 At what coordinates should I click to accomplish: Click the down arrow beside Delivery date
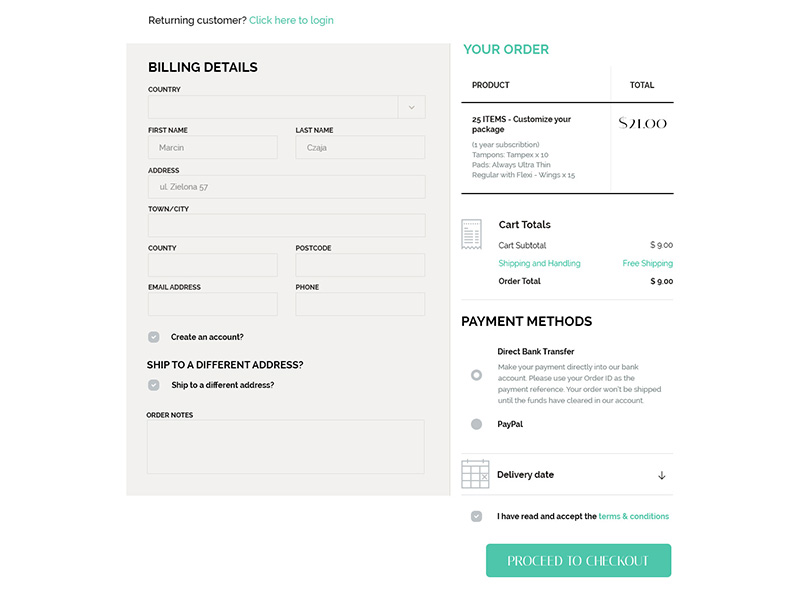pyautogui.click(x=661, y=475)
